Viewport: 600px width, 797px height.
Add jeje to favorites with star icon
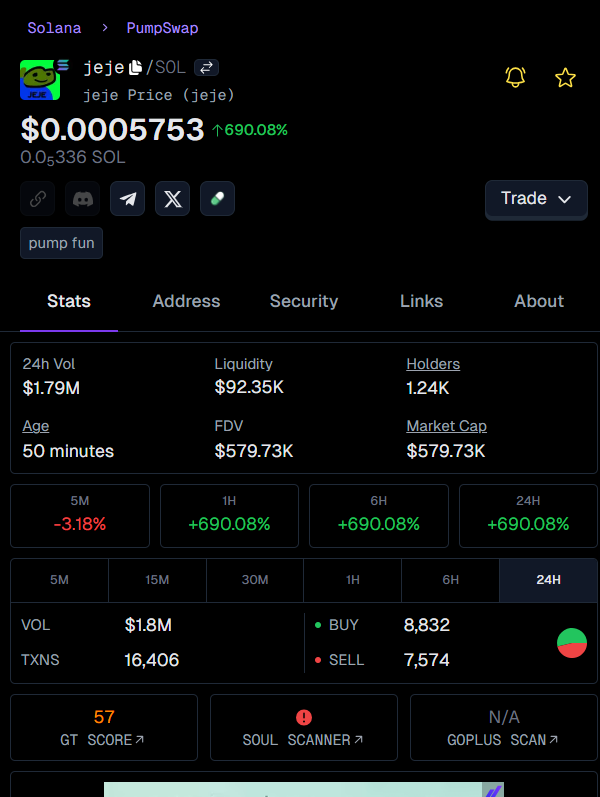click(565, 78)
